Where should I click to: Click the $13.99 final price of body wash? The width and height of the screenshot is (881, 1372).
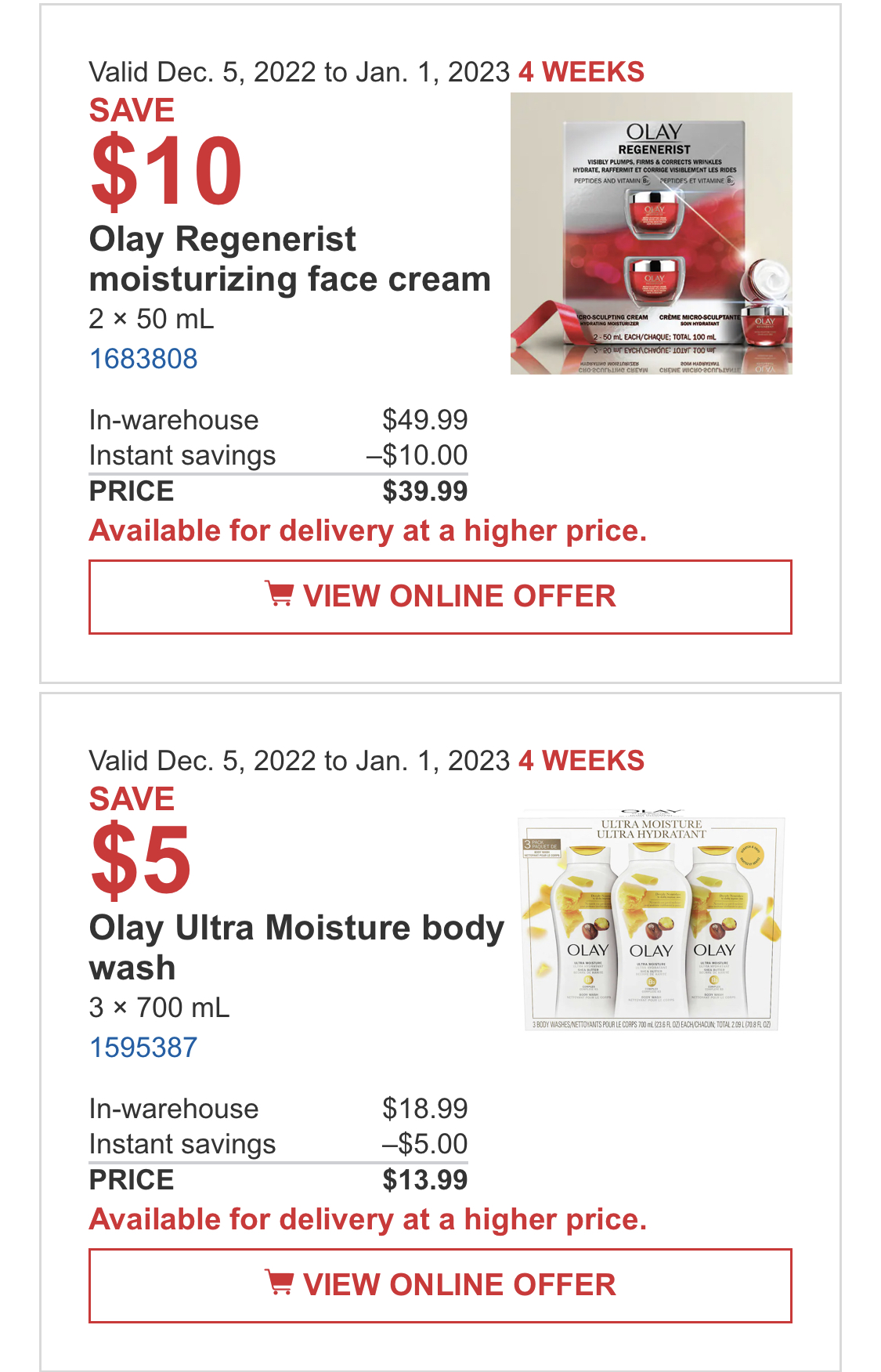pyautogui.click(x=424, y=1180)
